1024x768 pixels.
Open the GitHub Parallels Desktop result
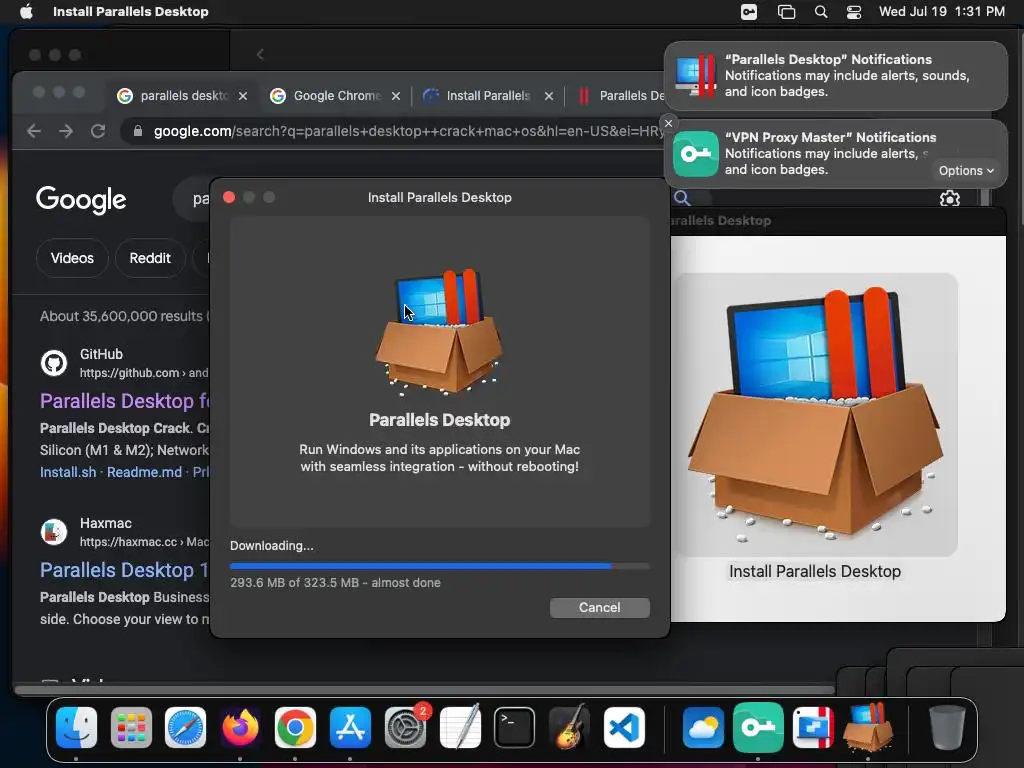(125, 400)
